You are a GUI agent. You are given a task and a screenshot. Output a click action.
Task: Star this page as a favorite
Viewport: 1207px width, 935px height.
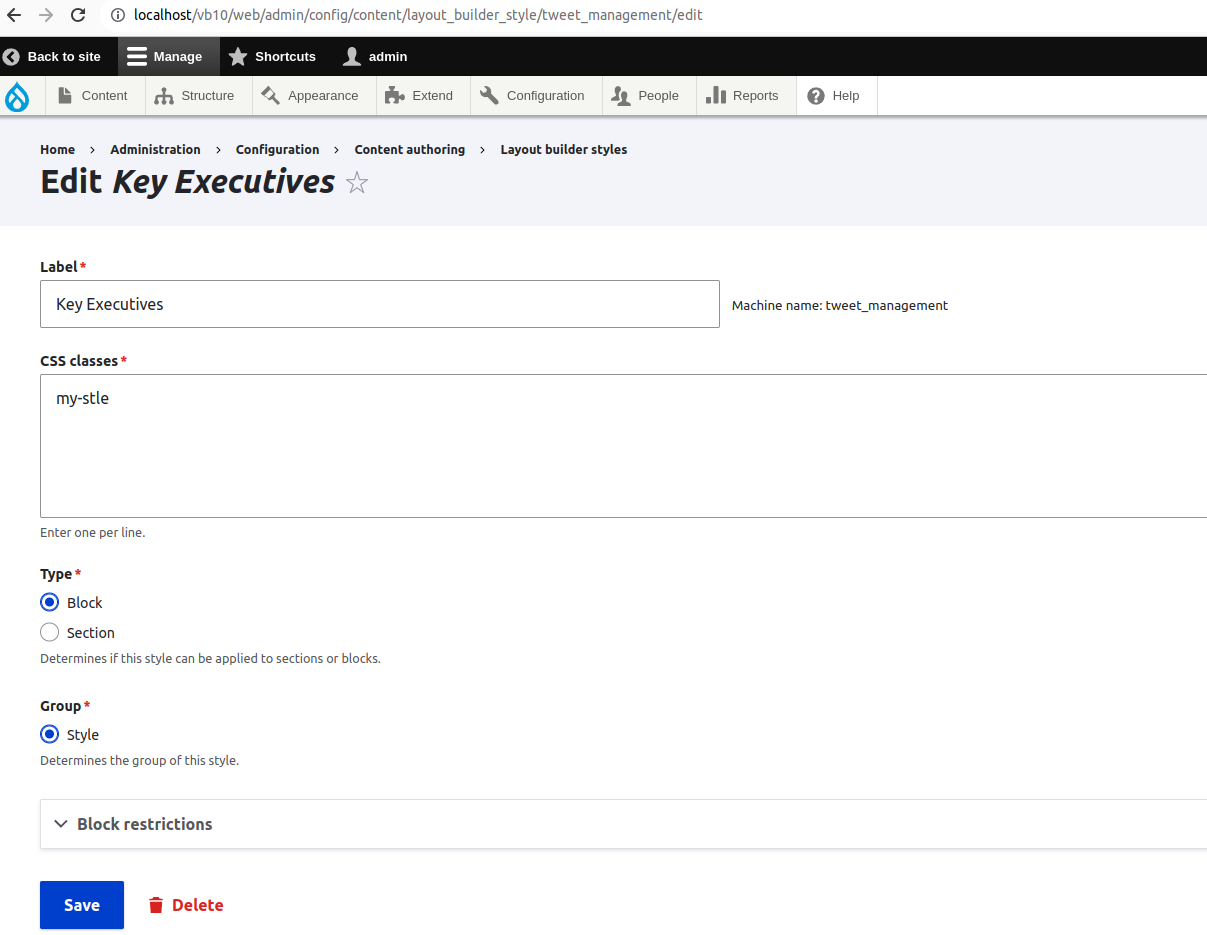click(x=356, y=182)
